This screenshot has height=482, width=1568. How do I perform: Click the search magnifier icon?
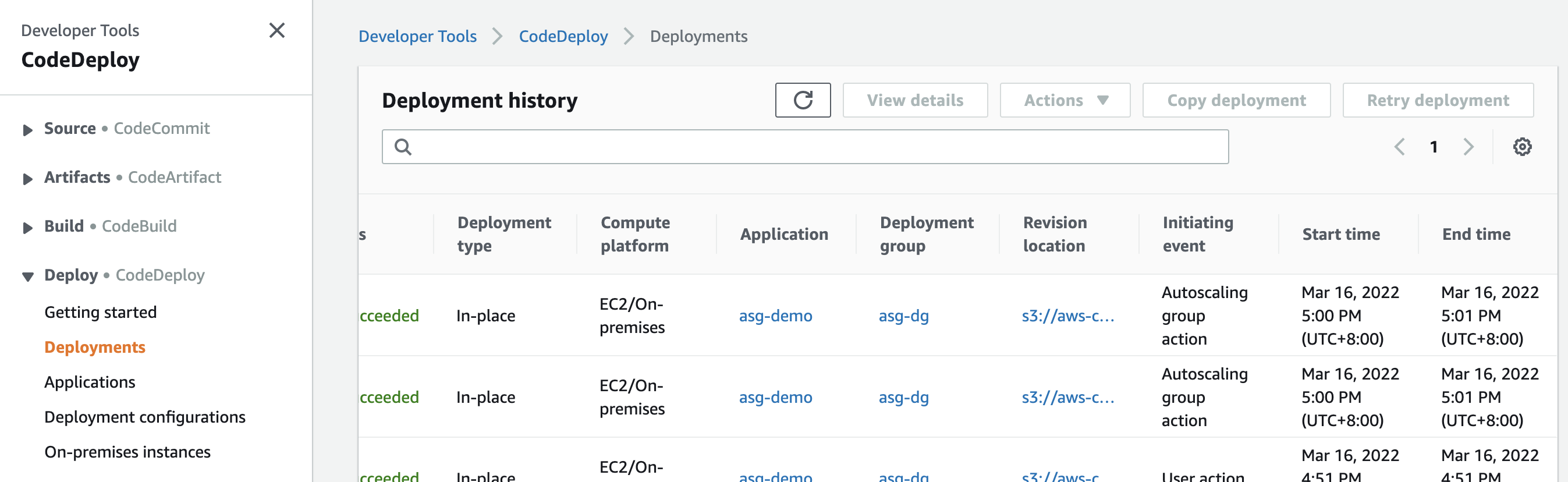coord(403,147)
